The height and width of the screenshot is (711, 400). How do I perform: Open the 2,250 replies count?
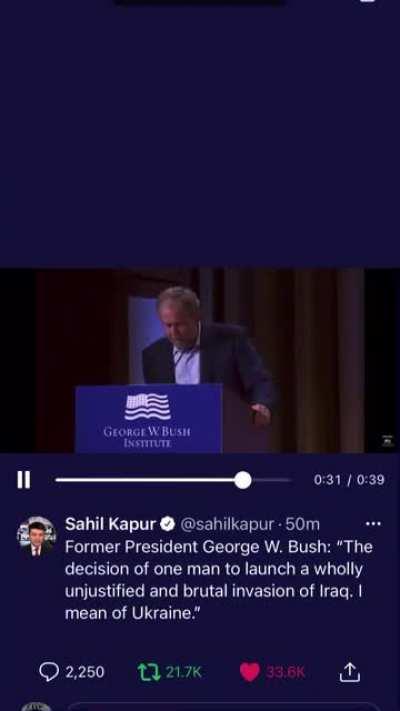pyautogui.click(x=85, y=672)
